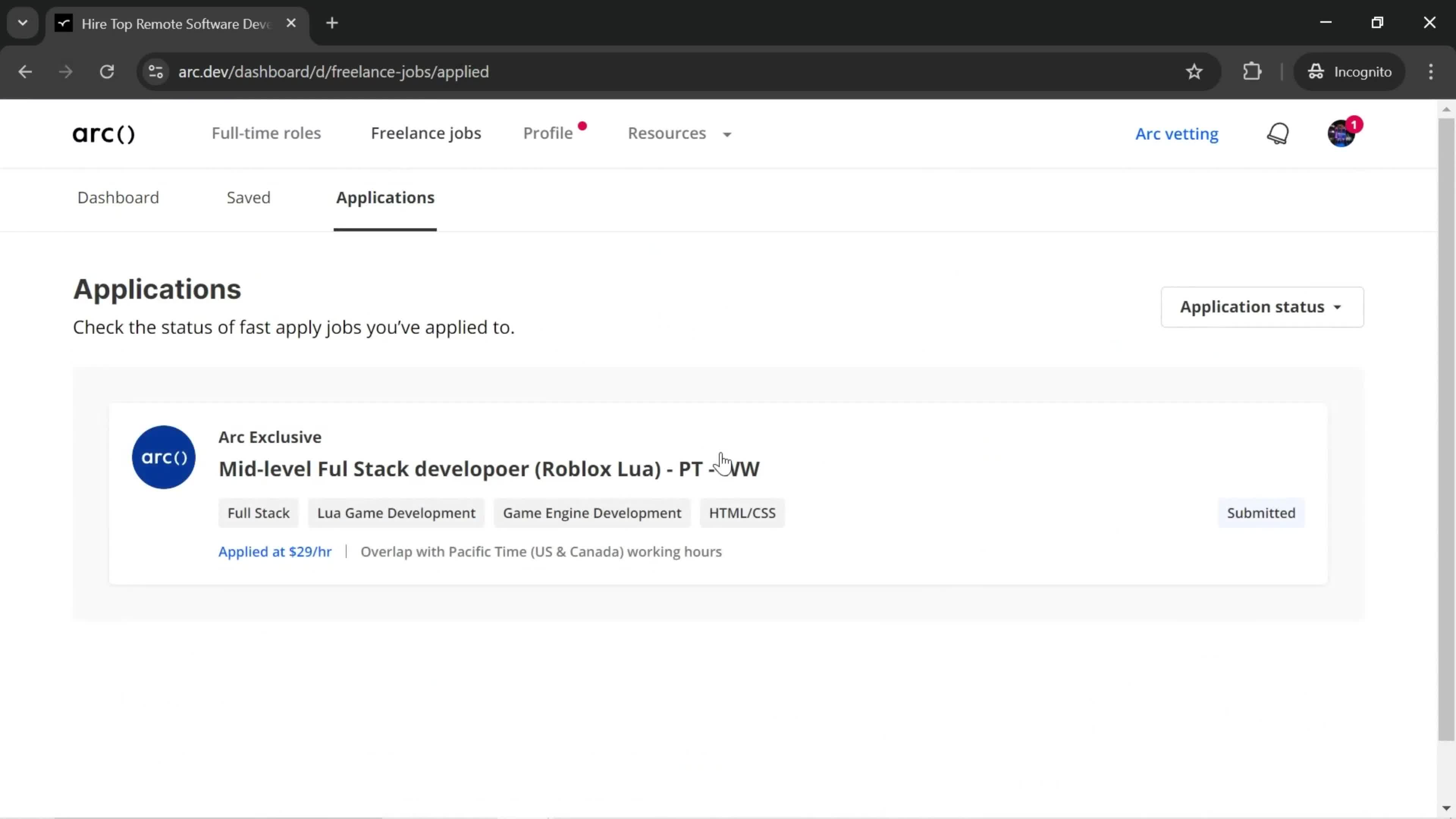Expand the Application status dropdown
Viewport: 1456px width, 819px height.
[x=1261, y=306]
